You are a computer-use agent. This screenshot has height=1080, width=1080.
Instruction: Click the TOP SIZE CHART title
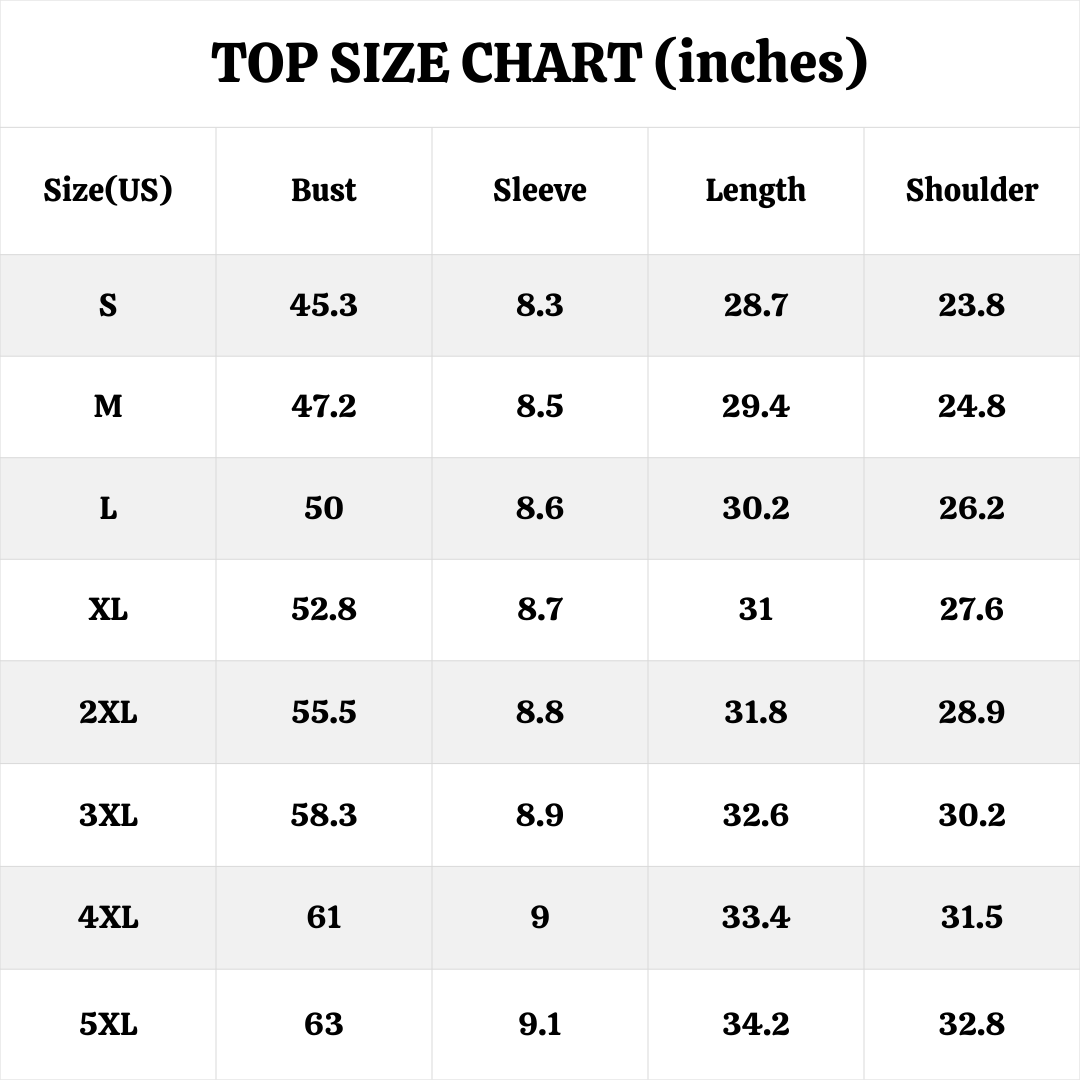[x=540, y=64]
